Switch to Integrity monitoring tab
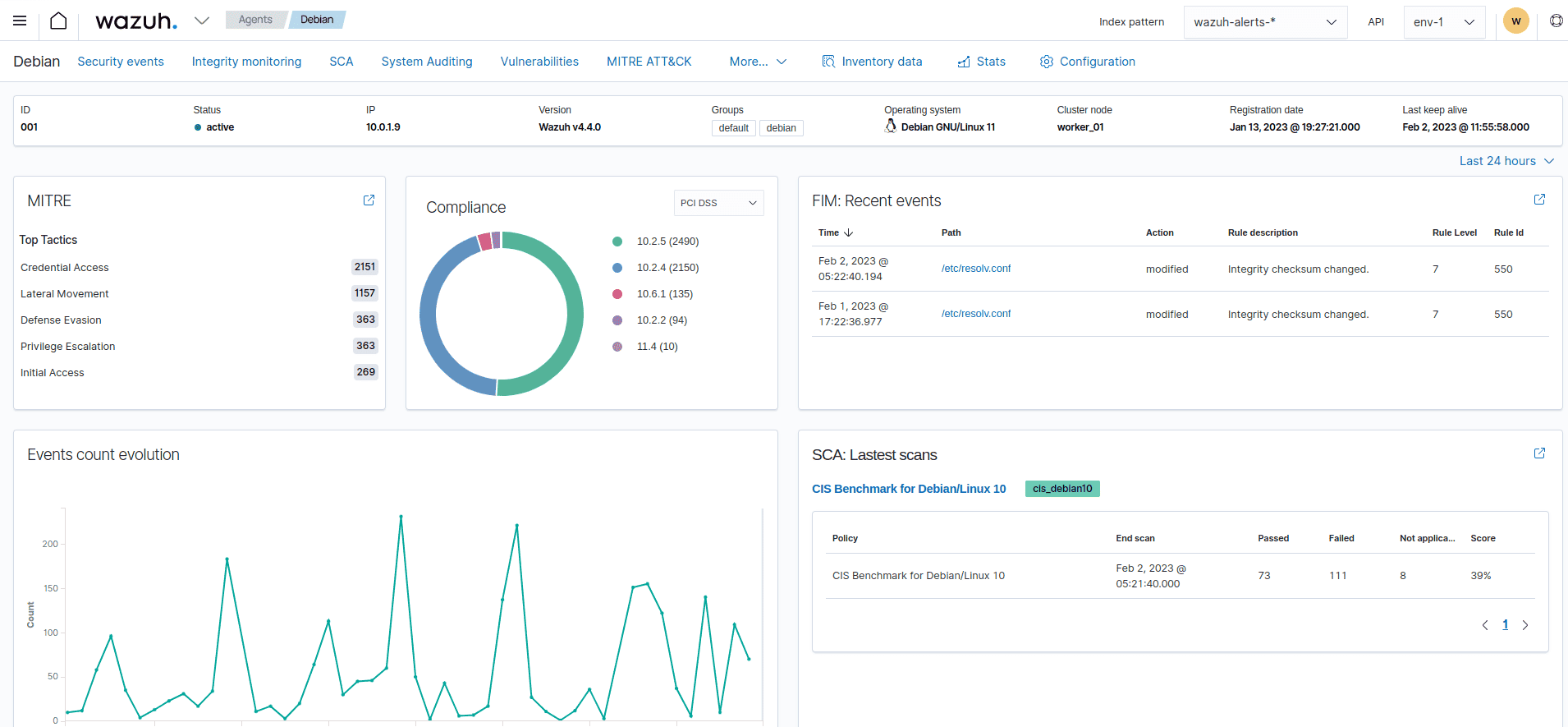The image size is (1568, 727). [246, 62]
